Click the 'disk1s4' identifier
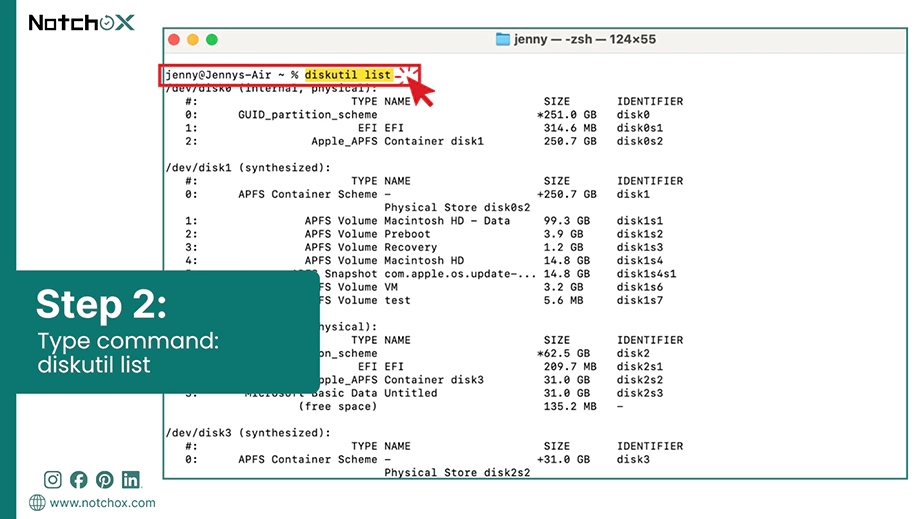 640,260
